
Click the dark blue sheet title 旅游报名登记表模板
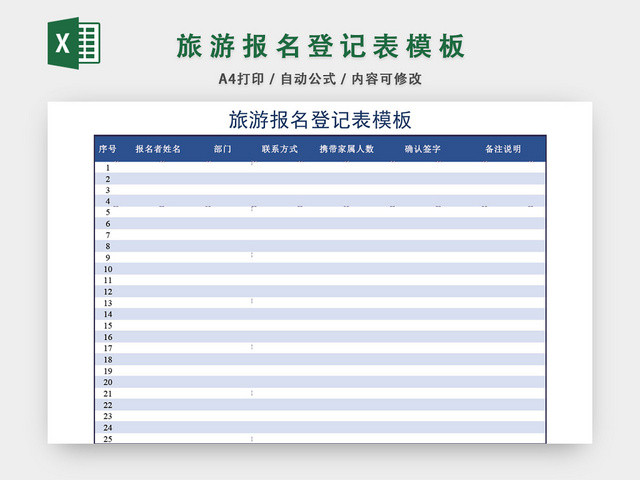tap(320, 120)
